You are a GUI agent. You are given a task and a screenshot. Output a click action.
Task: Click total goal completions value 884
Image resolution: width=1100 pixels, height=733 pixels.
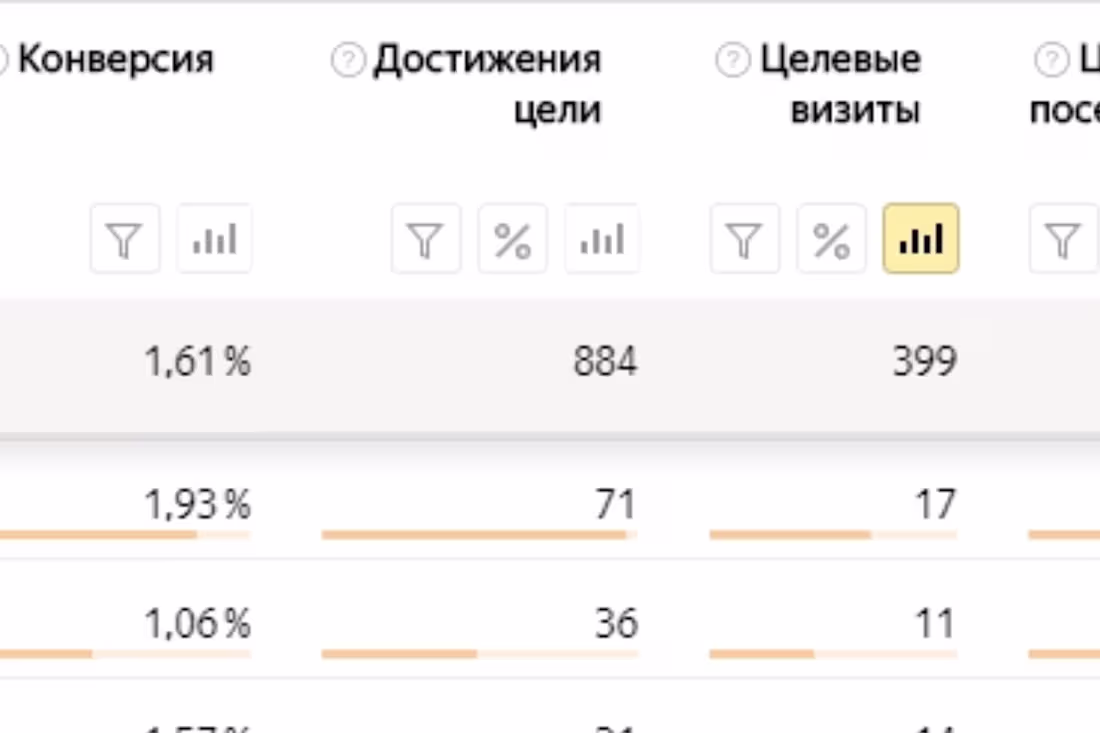tap(605, 361)
